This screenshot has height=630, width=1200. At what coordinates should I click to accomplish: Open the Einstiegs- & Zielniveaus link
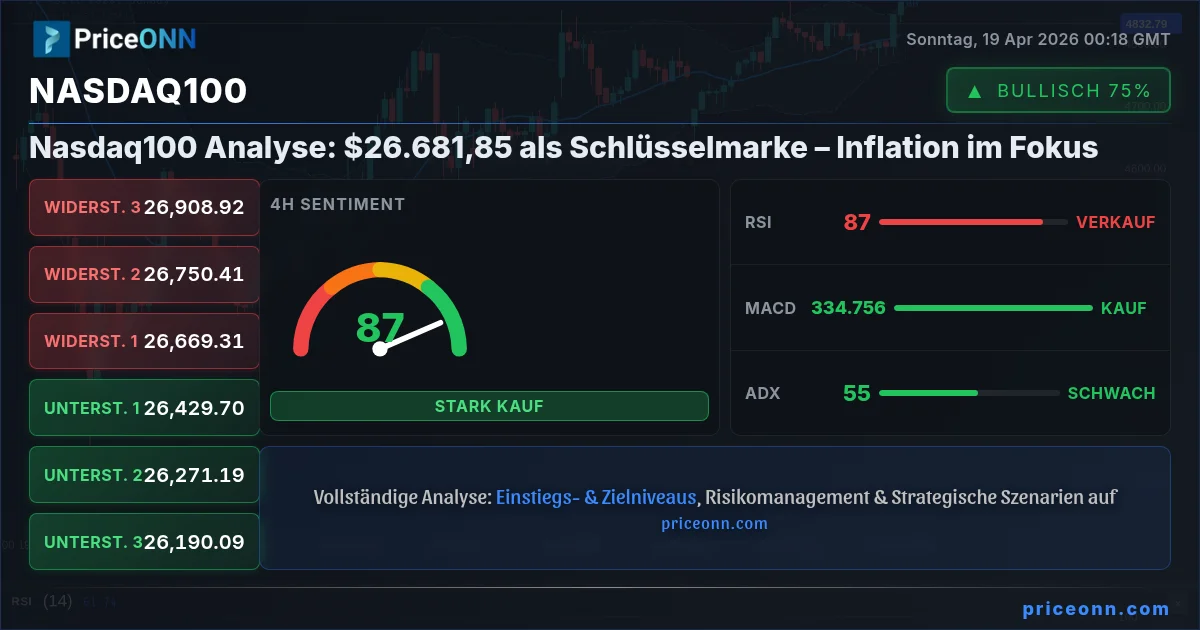click(597, 497)
